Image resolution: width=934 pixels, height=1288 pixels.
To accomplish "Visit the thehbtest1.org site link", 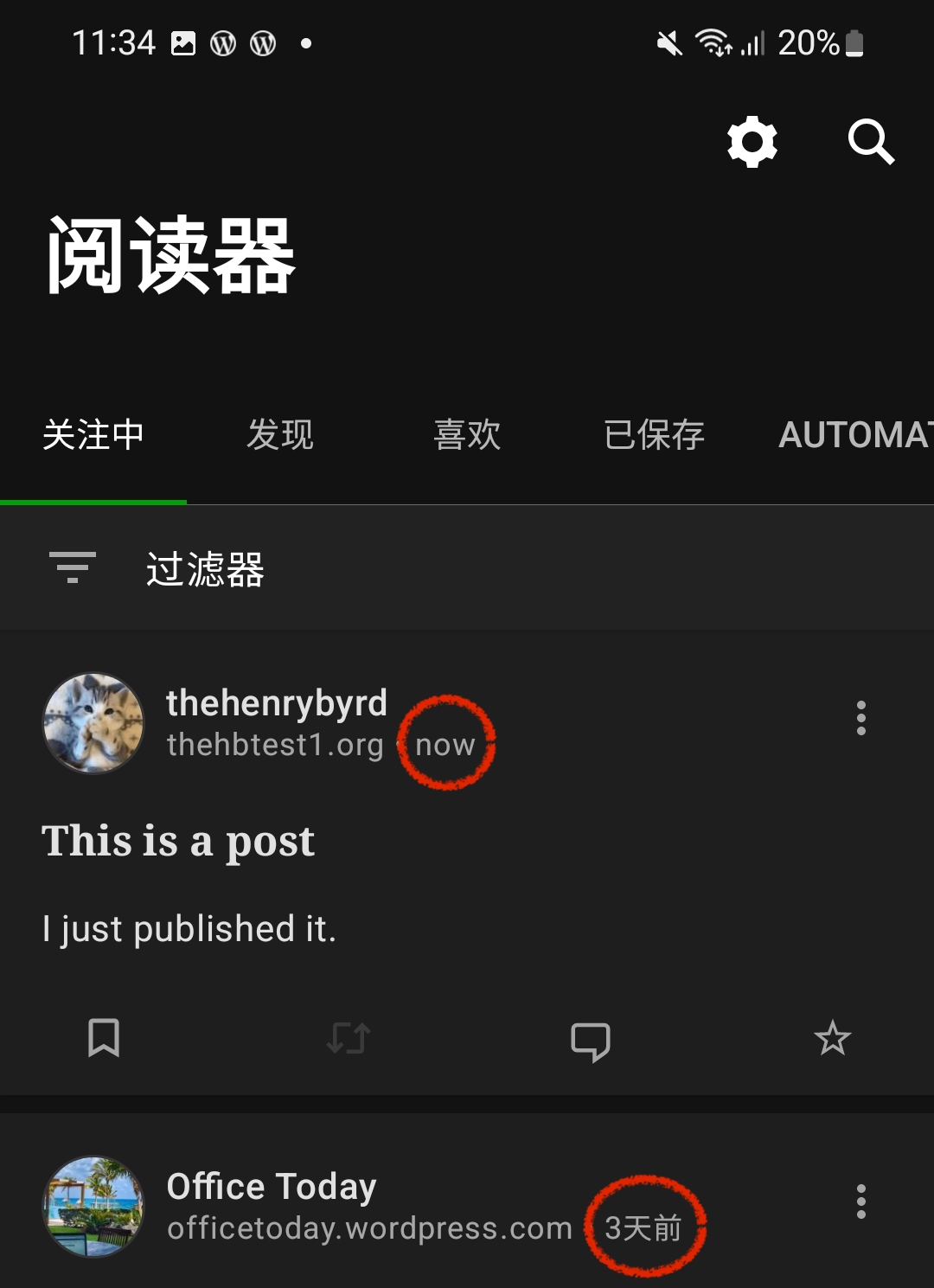I will (275, 745).
